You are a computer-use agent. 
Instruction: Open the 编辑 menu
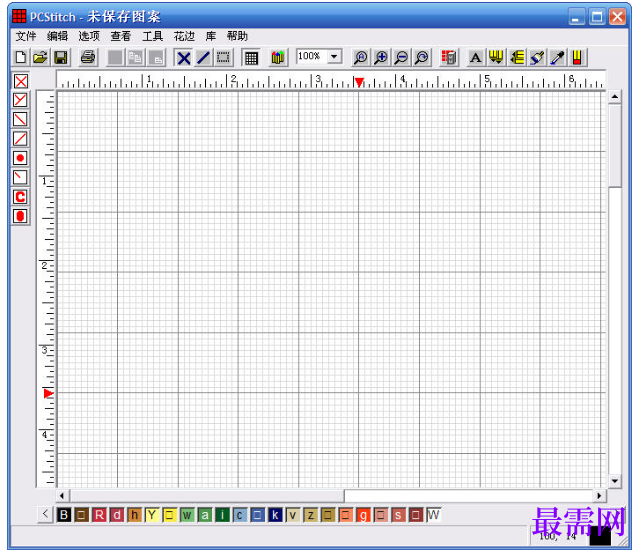(x=57, y=36)
